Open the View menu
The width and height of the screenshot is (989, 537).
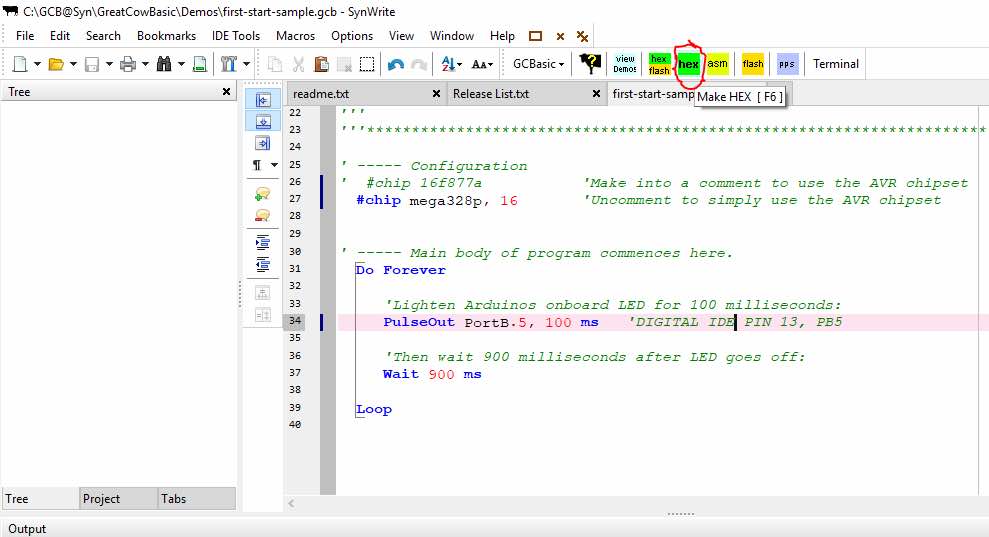pyautogui.click(x=401, y=36)
